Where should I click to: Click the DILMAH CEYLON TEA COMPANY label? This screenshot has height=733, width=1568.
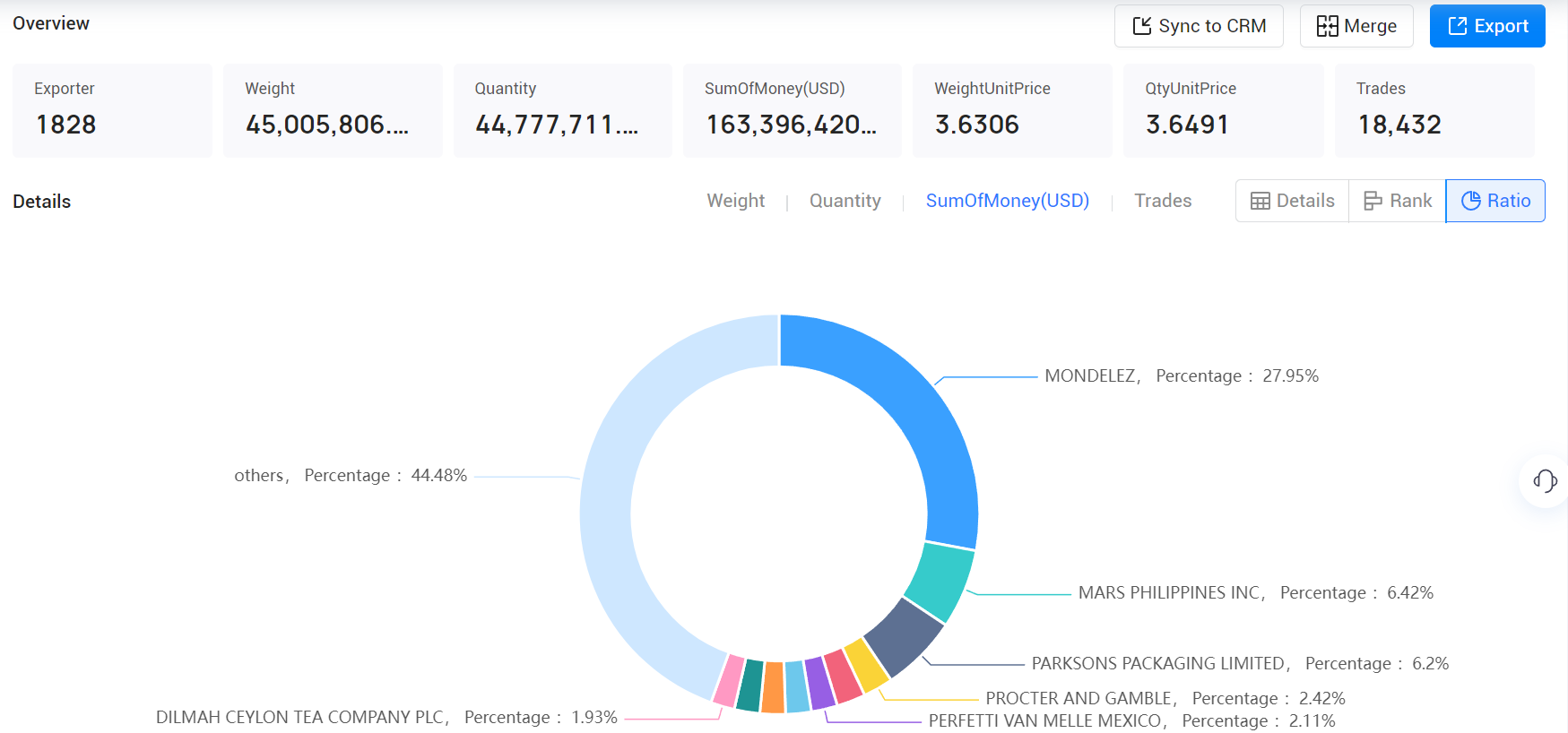coord(386,717)
